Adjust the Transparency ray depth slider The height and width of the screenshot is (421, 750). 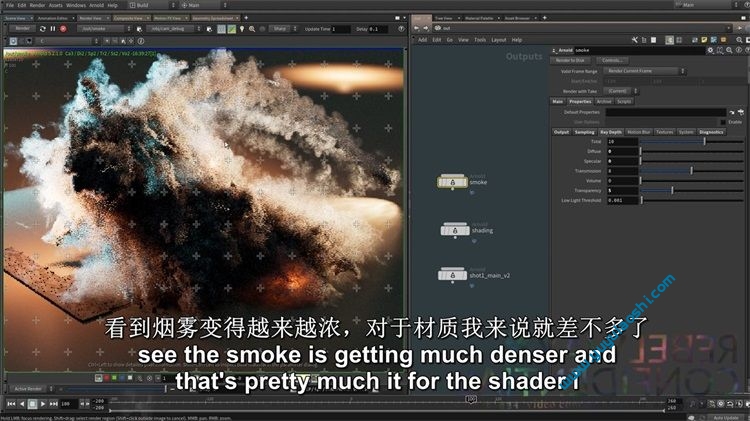[692, 190]
